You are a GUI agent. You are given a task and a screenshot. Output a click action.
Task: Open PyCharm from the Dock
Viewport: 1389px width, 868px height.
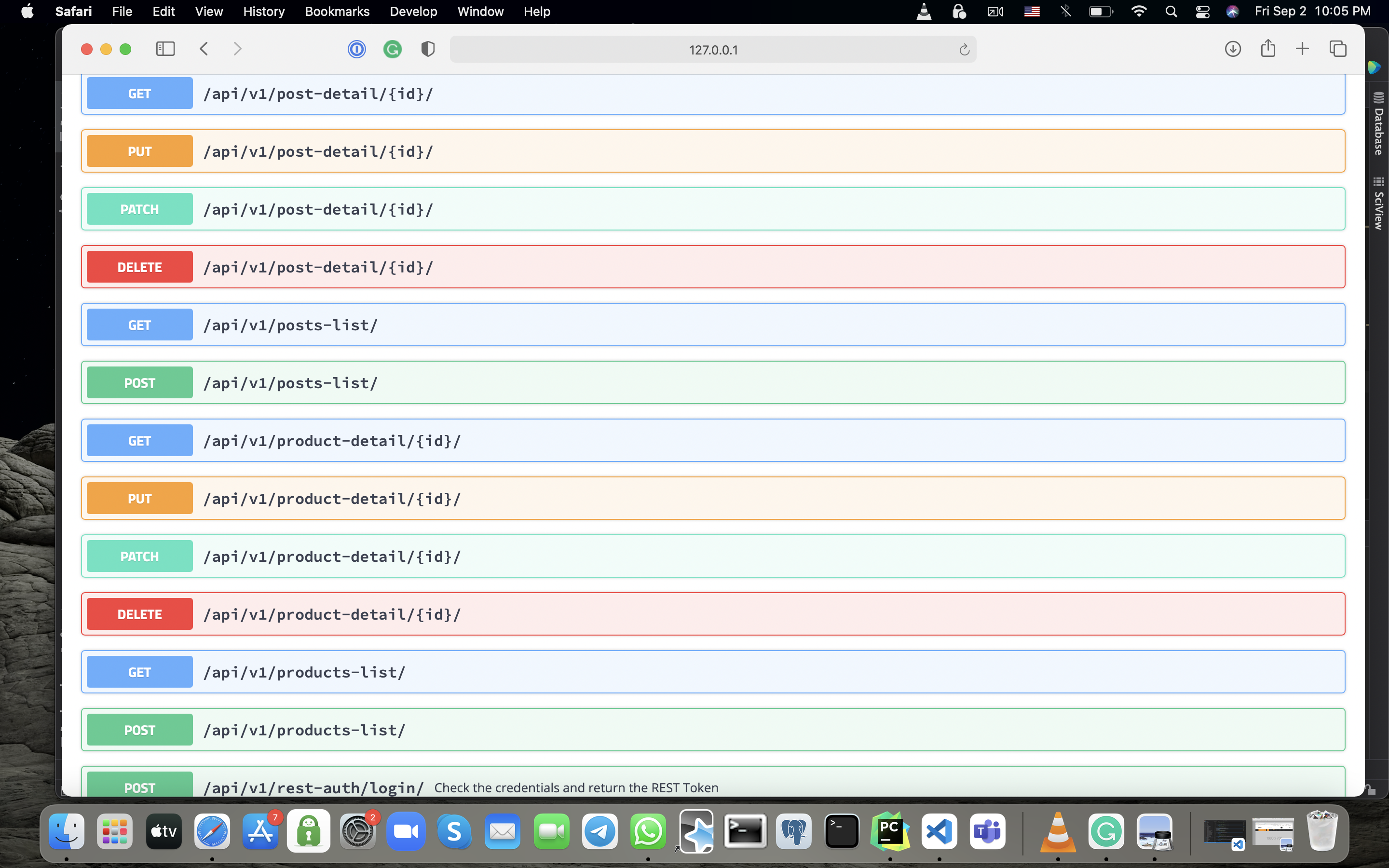click(890, 831)
